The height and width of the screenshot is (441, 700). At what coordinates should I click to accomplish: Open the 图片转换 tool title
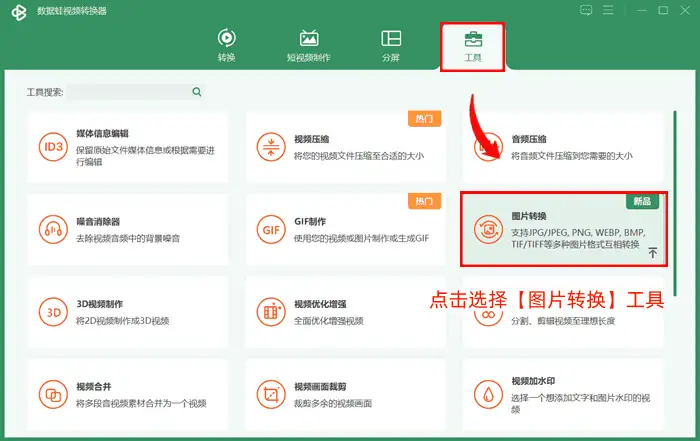(529, 216)
